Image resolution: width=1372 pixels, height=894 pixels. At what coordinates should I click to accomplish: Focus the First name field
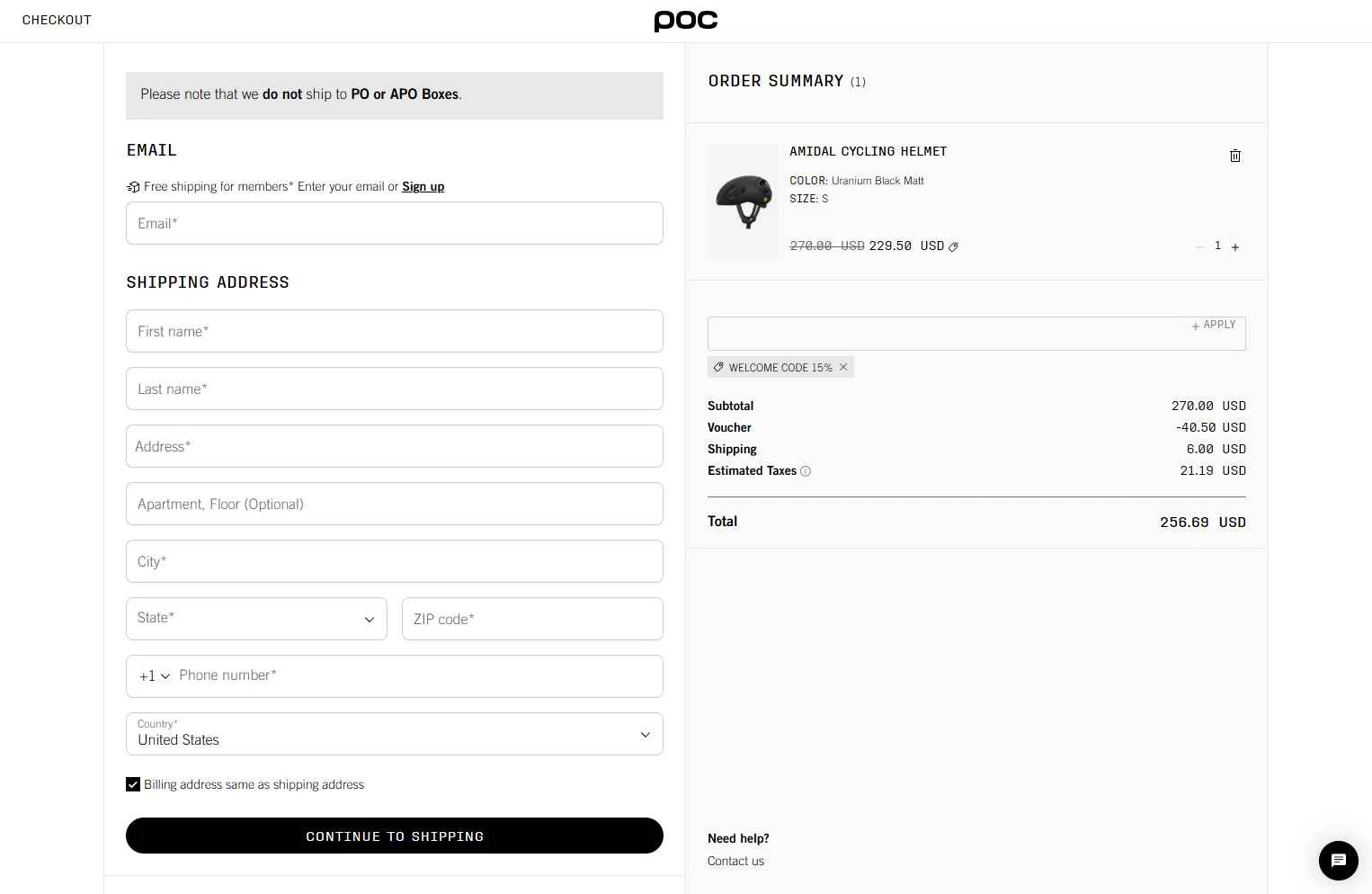[x=395, y=331]
